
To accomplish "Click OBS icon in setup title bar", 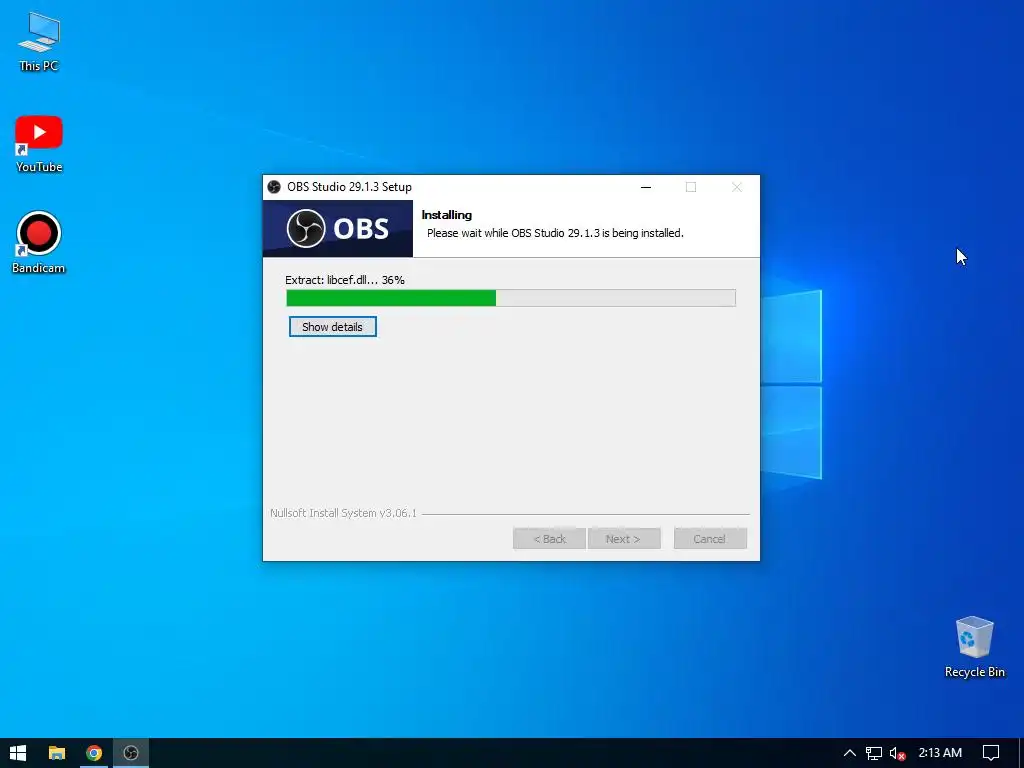I will click(x=274, y=187).
